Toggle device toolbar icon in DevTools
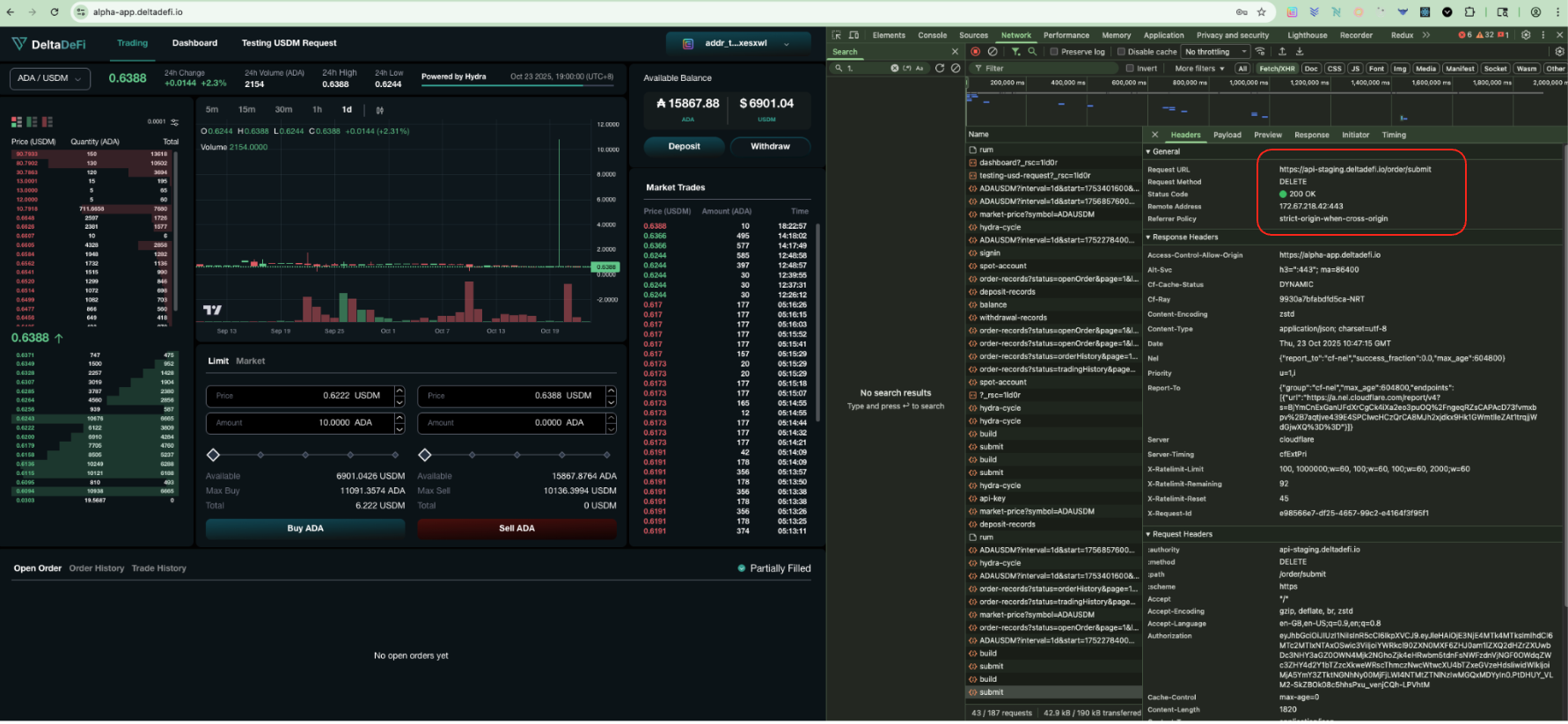The image size is (1568, 724). pyautogui.click(x=854, y=35)
